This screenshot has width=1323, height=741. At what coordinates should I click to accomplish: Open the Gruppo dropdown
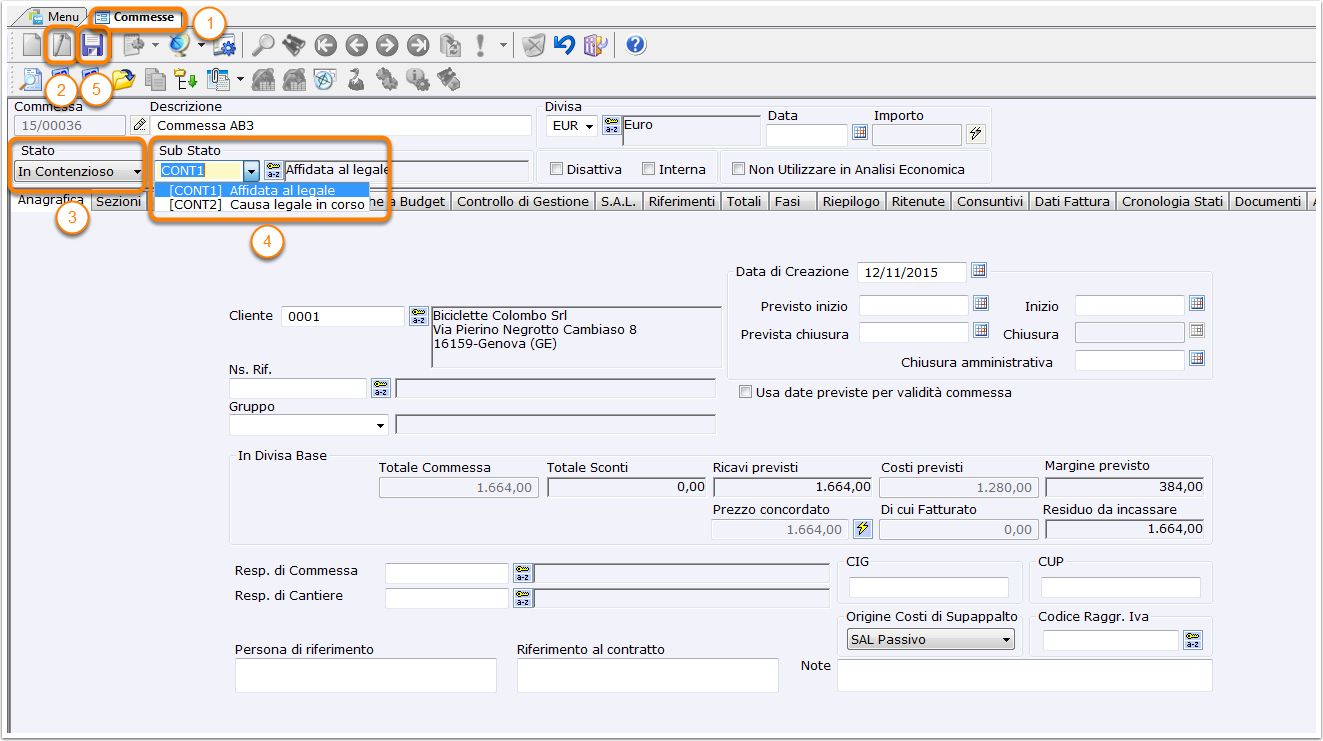tap(309, 425)
